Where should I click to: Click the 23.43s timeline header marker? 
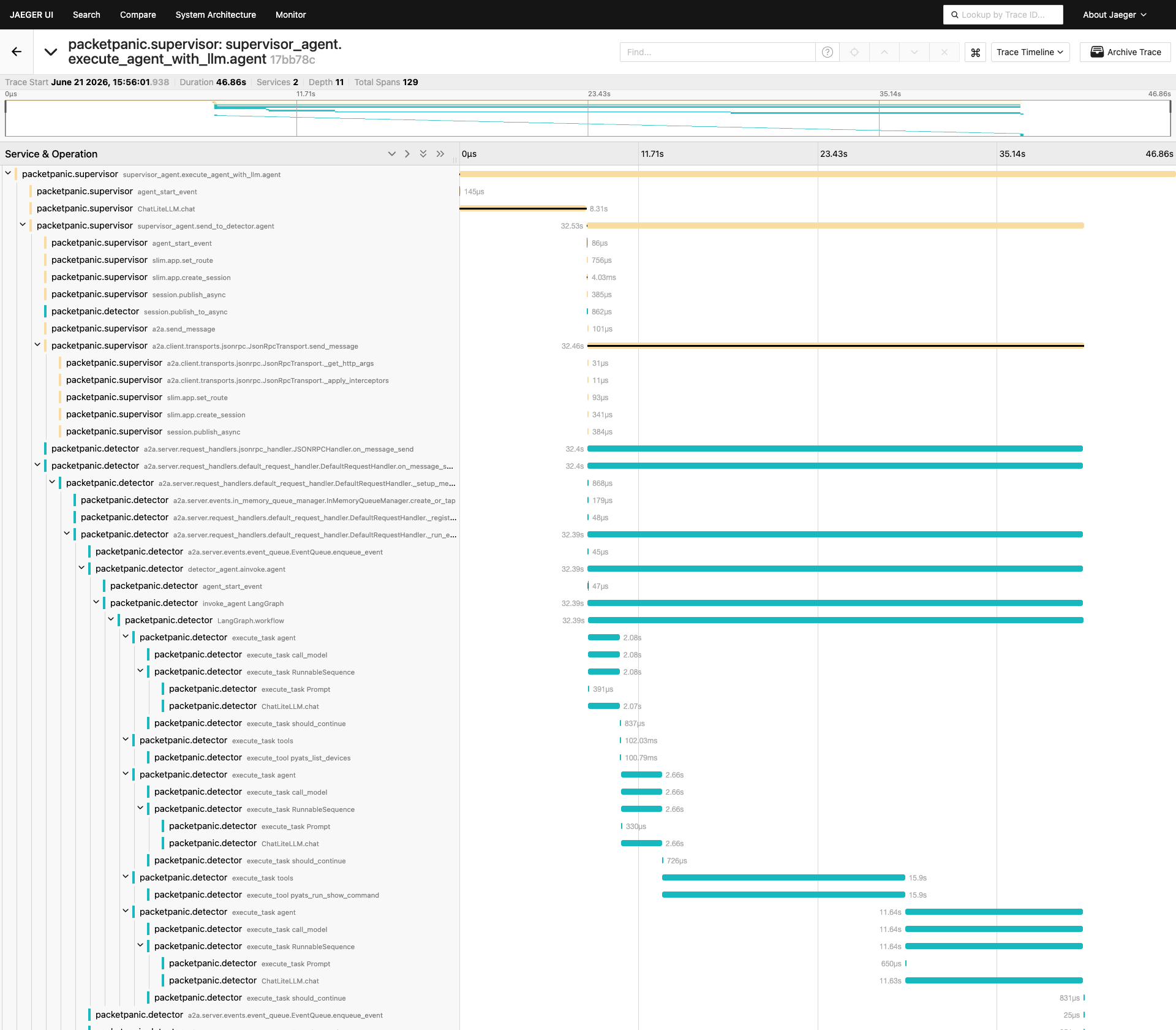click(x=834, y=154)
